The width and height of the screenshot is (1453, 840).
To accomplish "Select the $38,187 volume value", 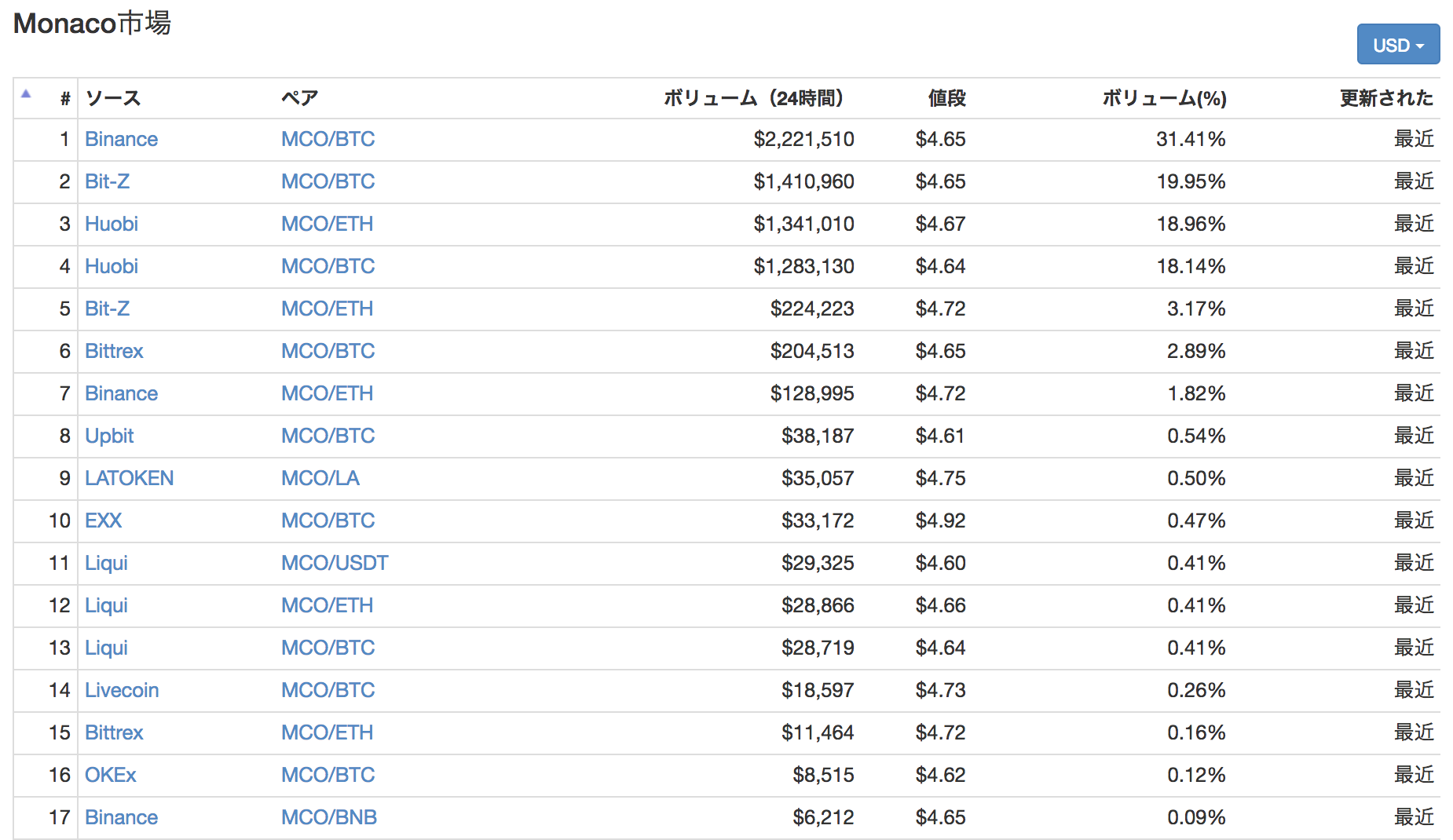I will click(x=818, y=436).
